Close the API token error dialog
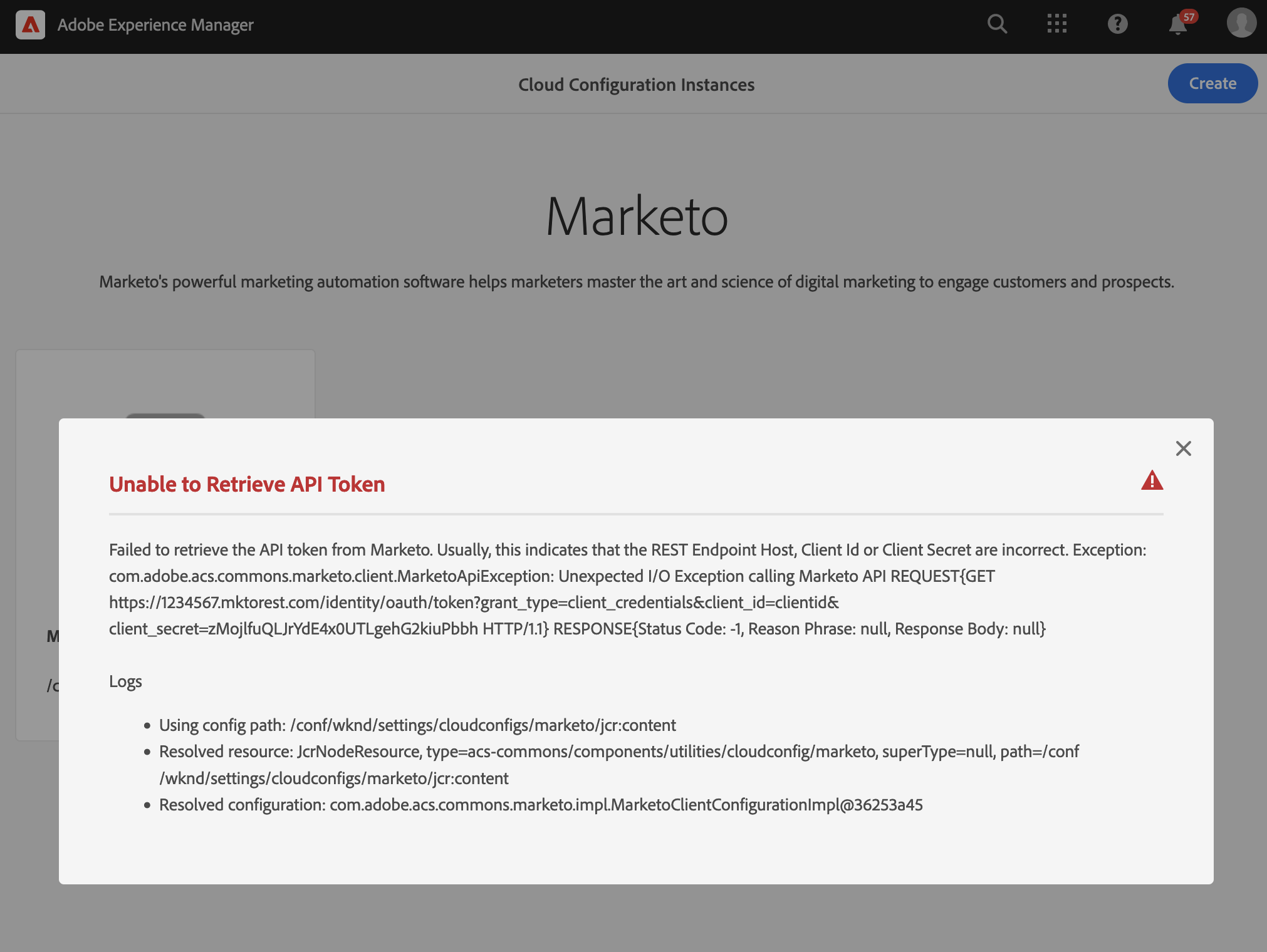 point(1183,448)
